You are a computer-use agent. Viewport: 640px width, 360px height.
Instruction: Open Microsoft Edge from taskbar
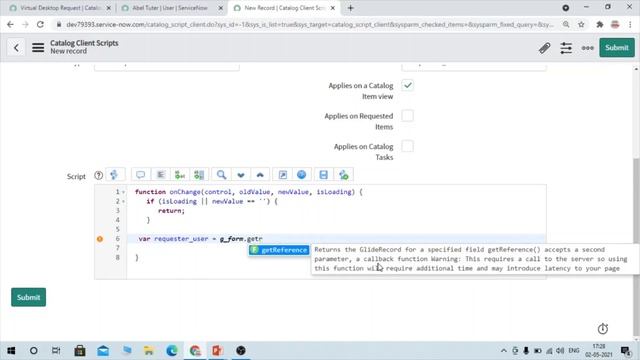172,351
